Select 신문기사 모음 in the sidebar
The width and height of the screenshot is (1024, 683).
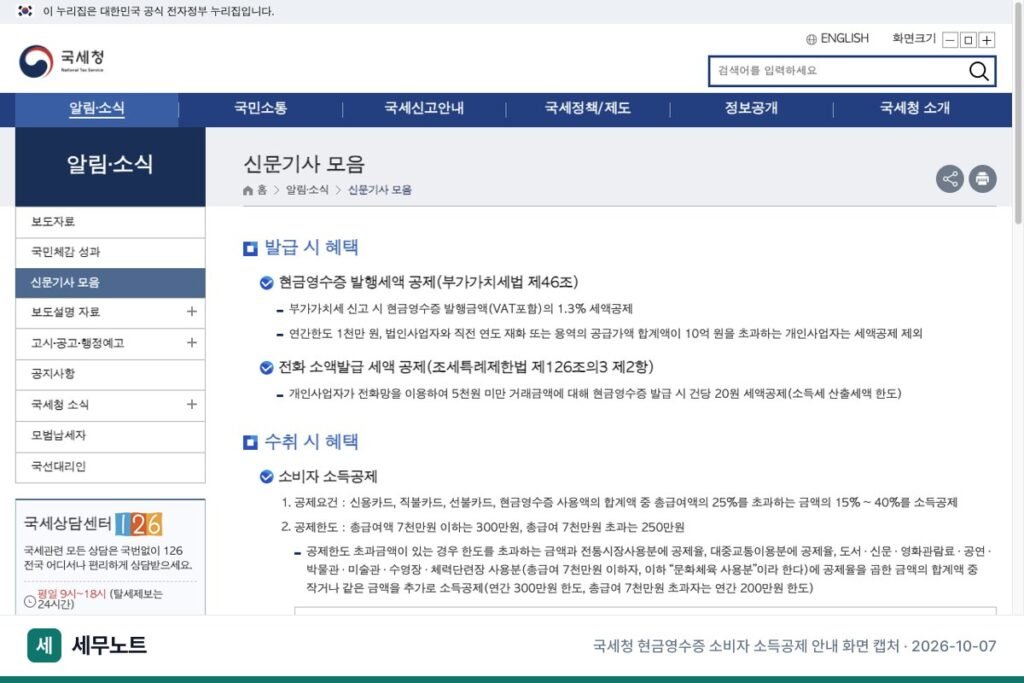coord(110,283)
